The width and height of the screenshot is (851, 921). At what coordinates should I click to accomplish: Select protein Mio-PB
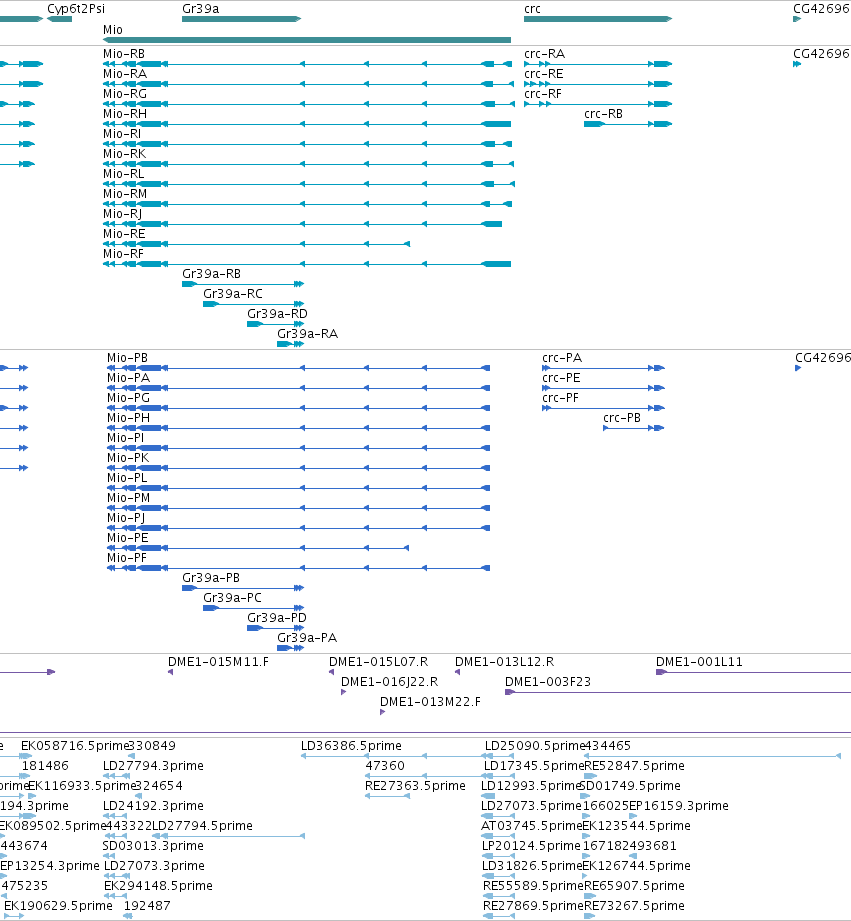pyautogui.click(x=127, y=358)
